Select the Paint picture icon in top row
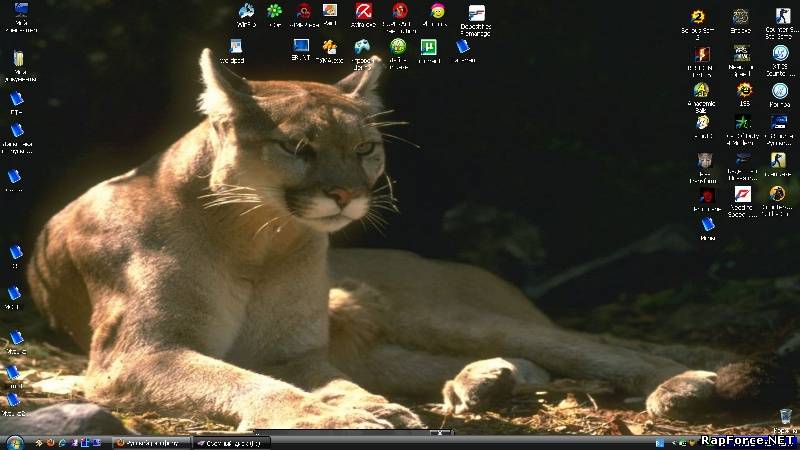Screen dimensions: 800x450 click(330, 10)
